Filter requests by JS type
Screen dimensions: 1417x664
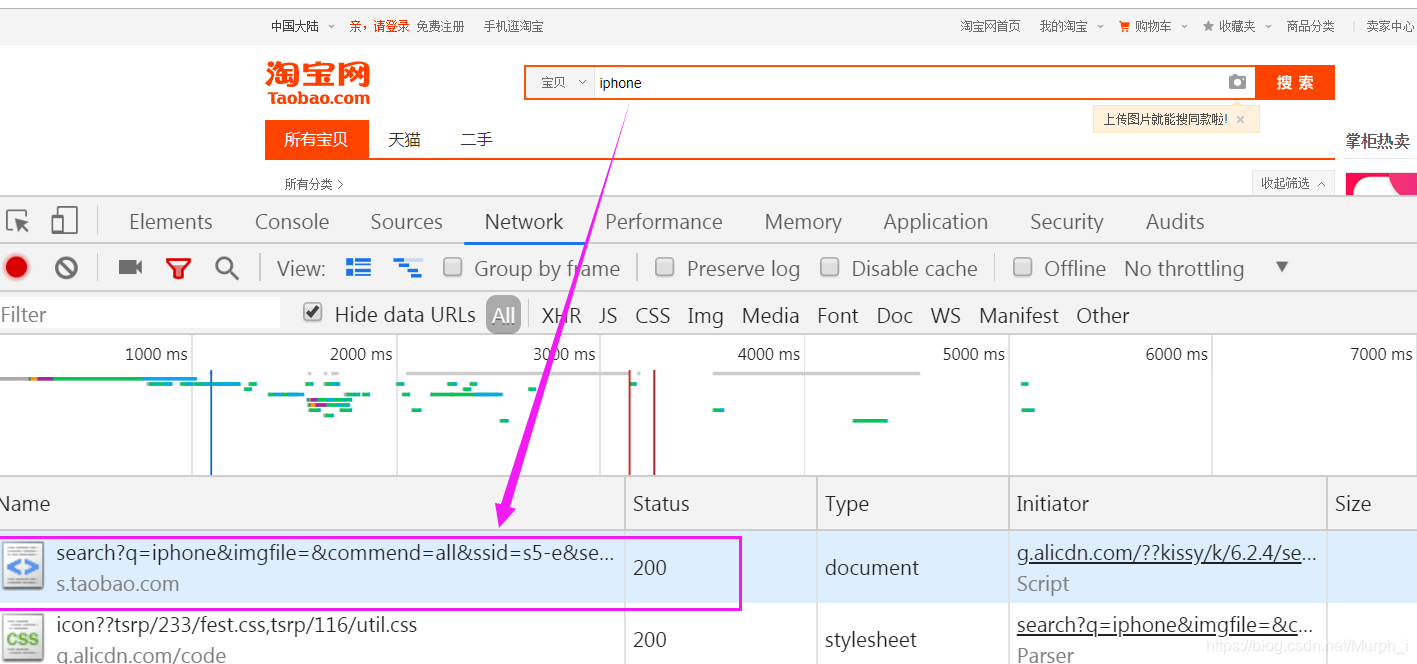pos(608,315)
